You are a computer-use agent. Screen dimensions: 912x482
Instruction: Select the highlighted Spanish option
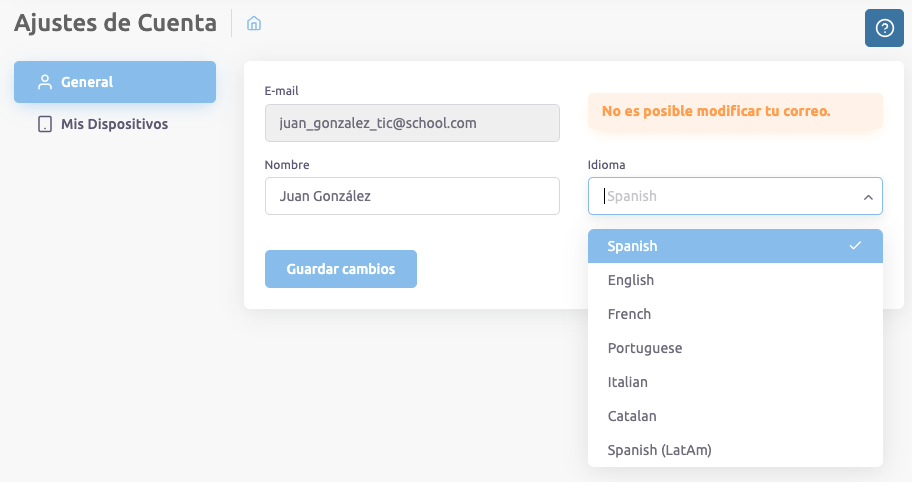(633, 246)
